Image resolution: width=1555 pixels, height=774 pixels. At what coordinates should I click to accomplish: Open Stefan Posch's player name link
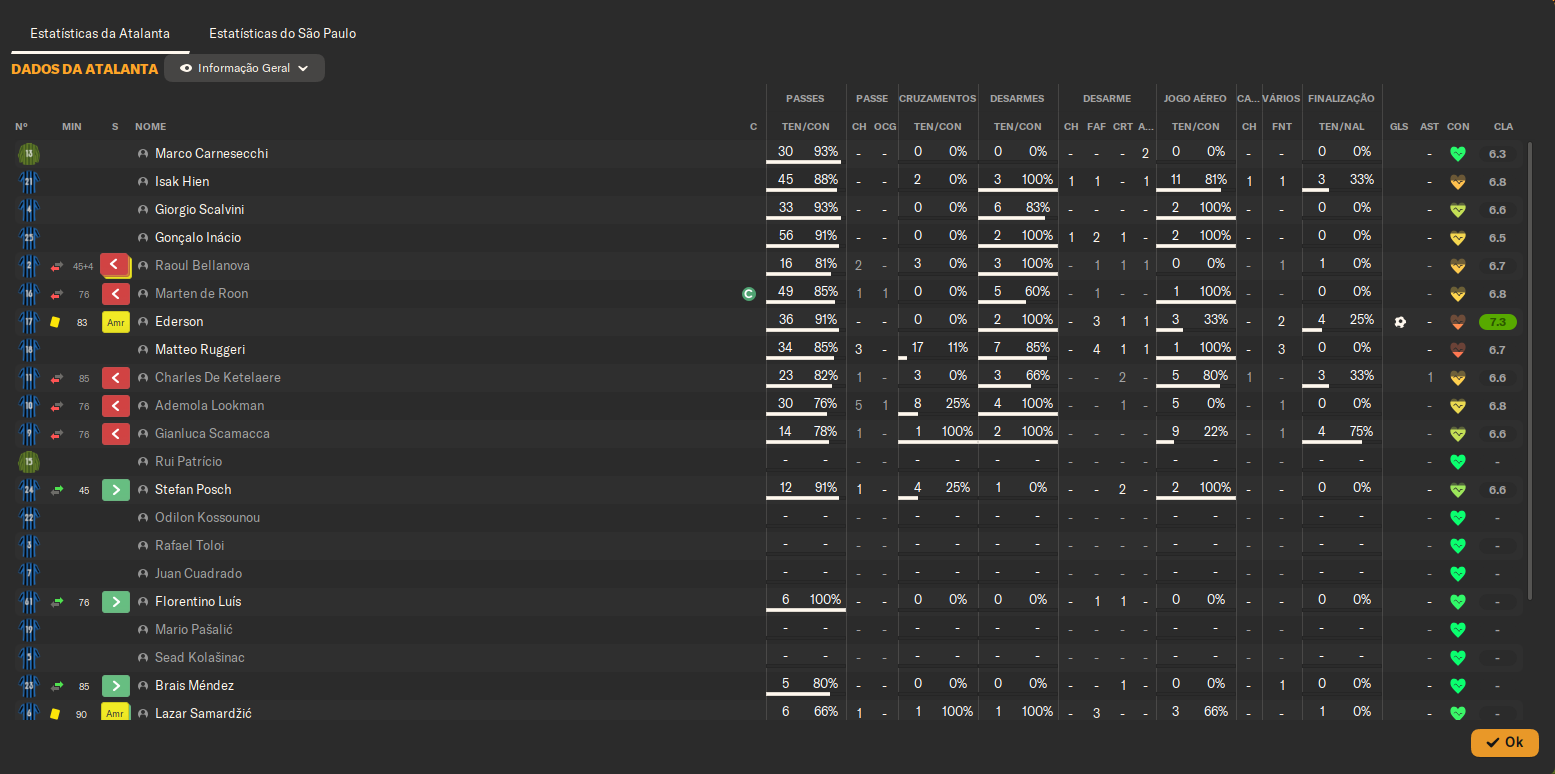(193, 490)
